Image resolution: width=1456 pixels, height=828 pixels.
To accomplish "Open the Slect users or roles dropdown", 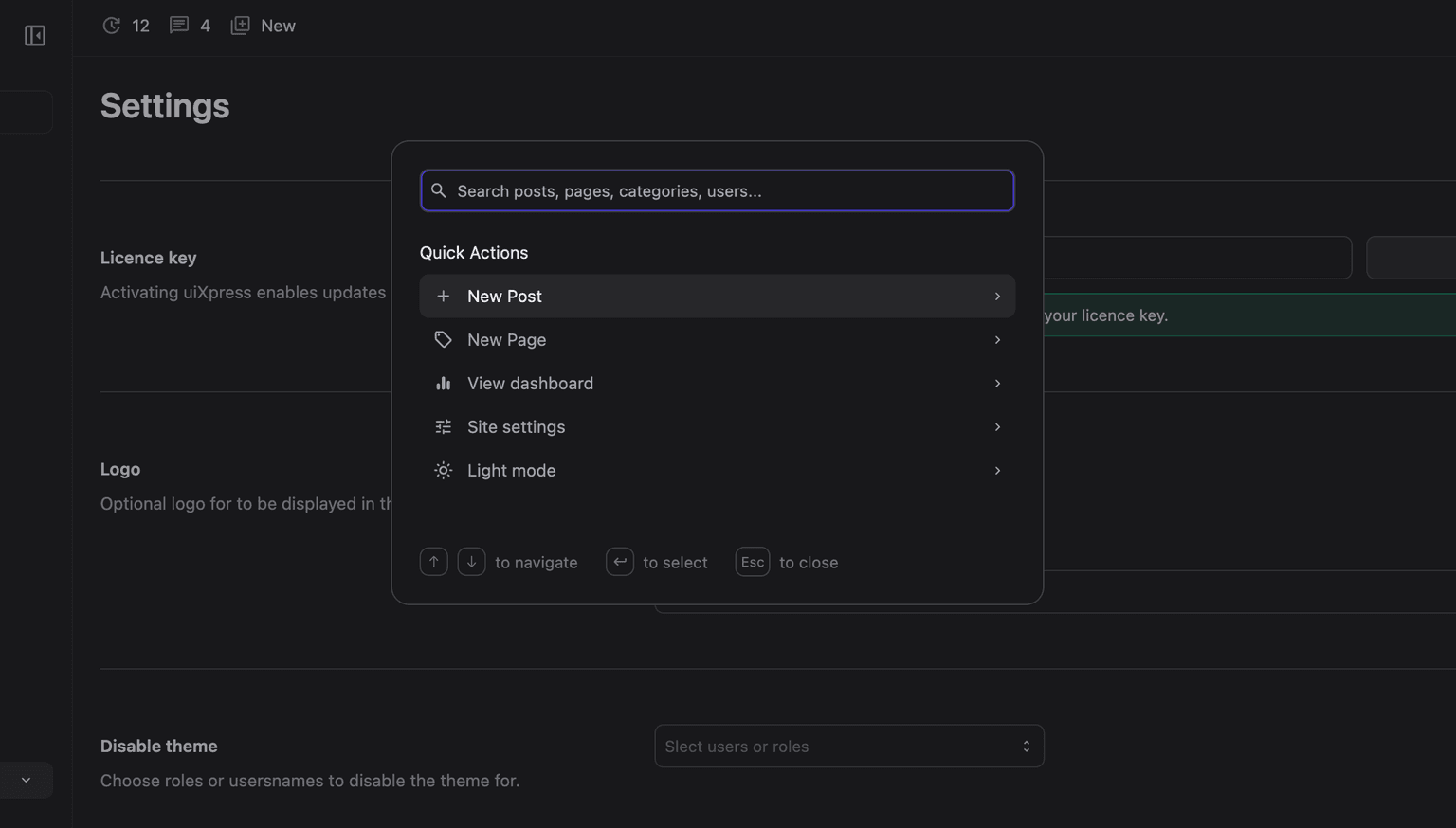I will pyautogui.click(x=848, y=746).
